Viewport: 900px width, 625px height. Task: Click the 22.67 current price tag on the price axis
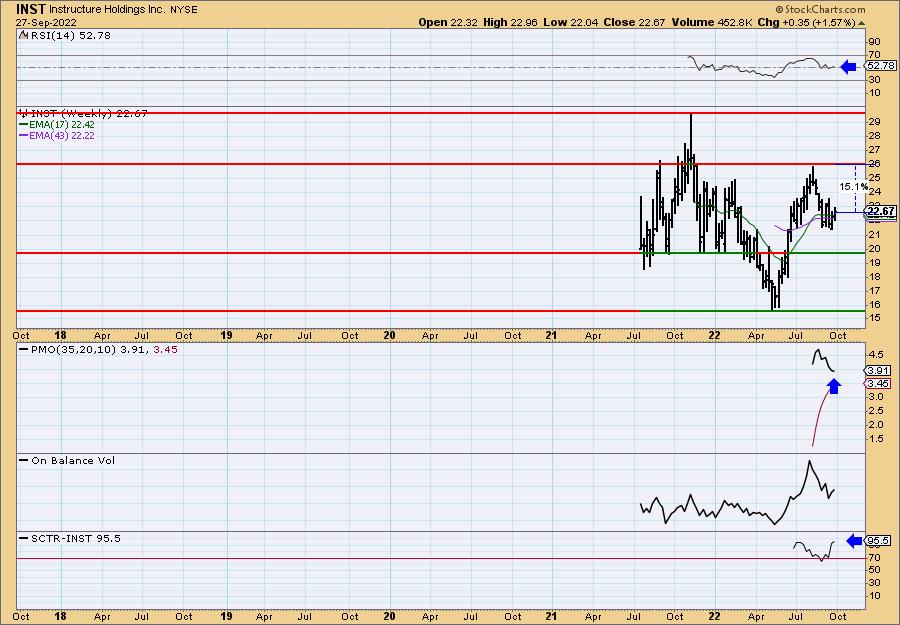click(x=881, y=211)
